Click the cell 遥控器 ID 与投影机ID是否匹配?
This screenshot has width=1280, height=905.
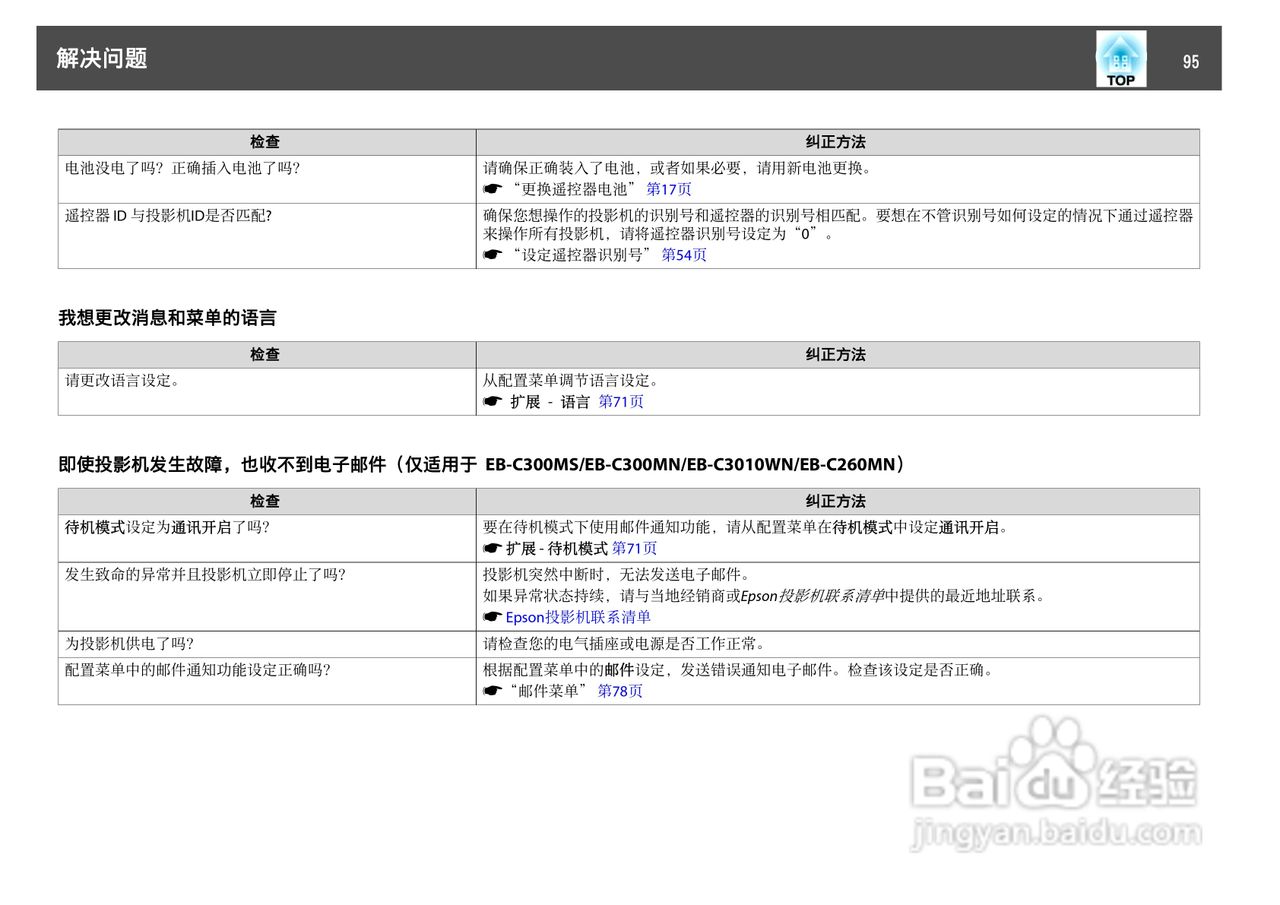point(267,235)
